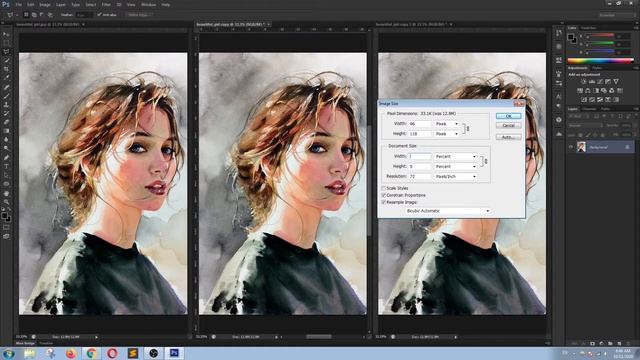The height and width of the screenshot is (360, 640).
Task: Open the Filter menu
Action: click(x=106, y=4)
